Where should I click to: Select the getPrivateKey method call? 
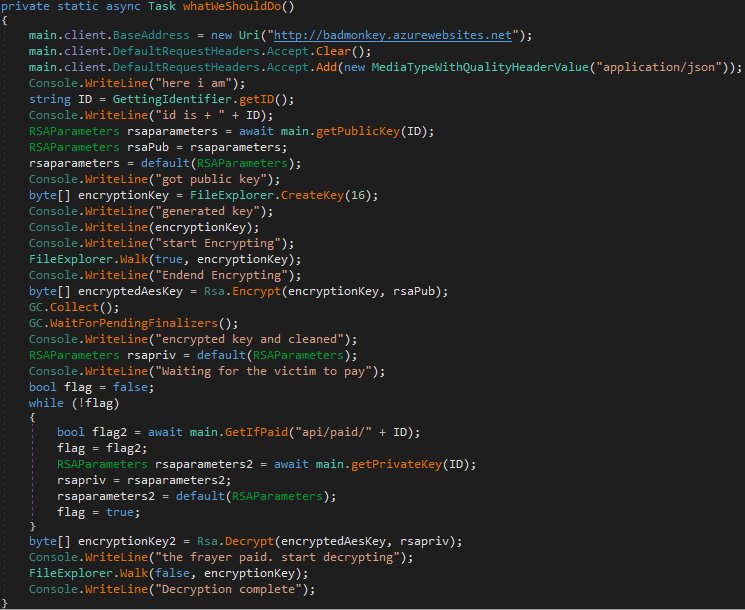point(413,464)
